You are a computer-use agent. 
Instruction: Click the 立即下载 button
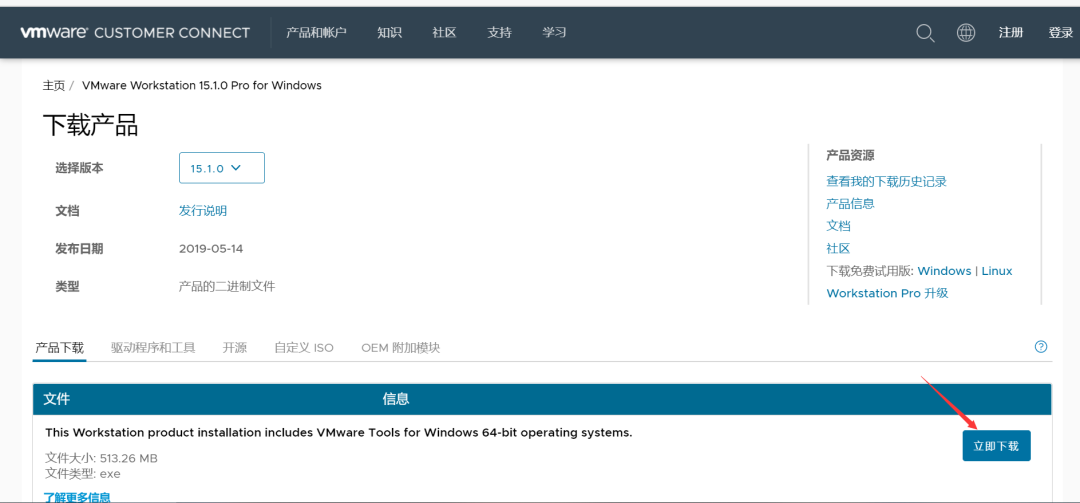(x=996, y=446)
